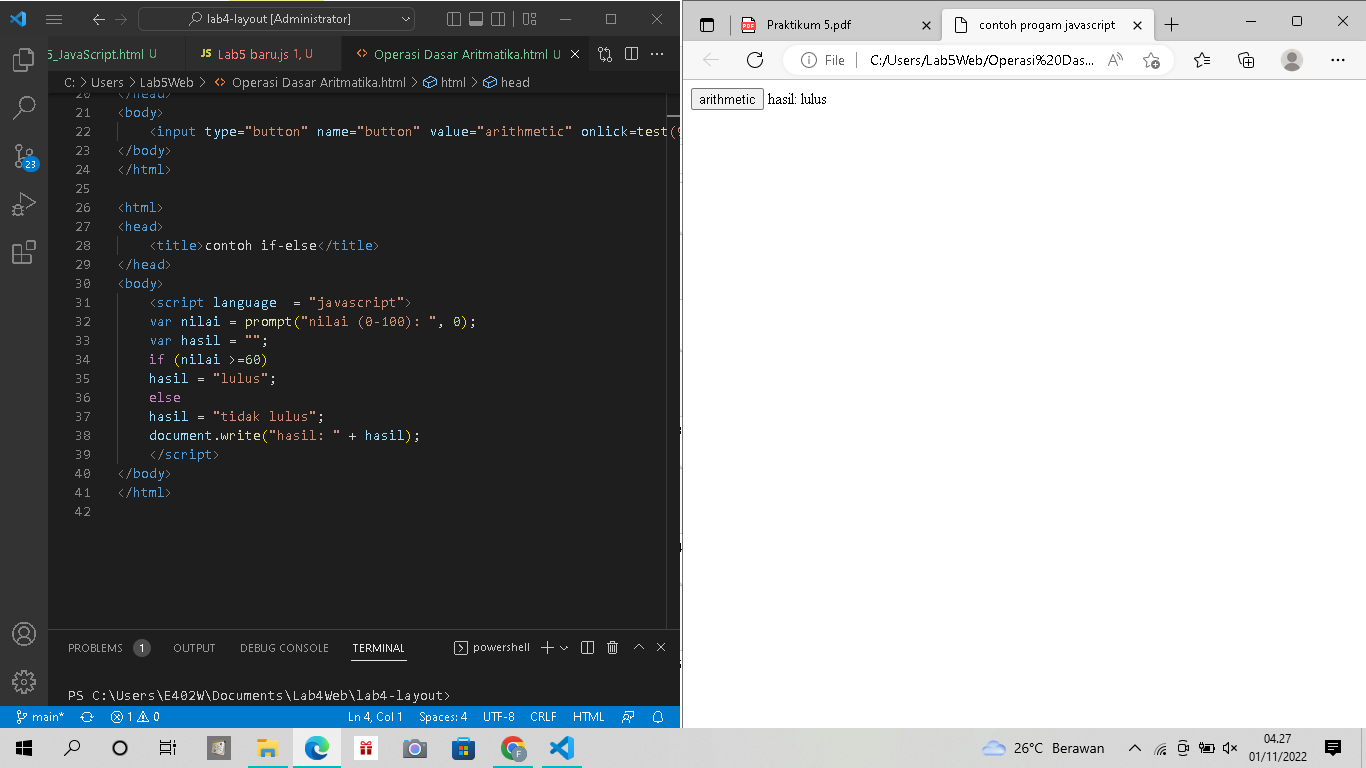Close the Operasi Dasar Aritmatika.html tab
Image resolution: width=1366 pixels, height=768 pixels.
tap(577, 54)
